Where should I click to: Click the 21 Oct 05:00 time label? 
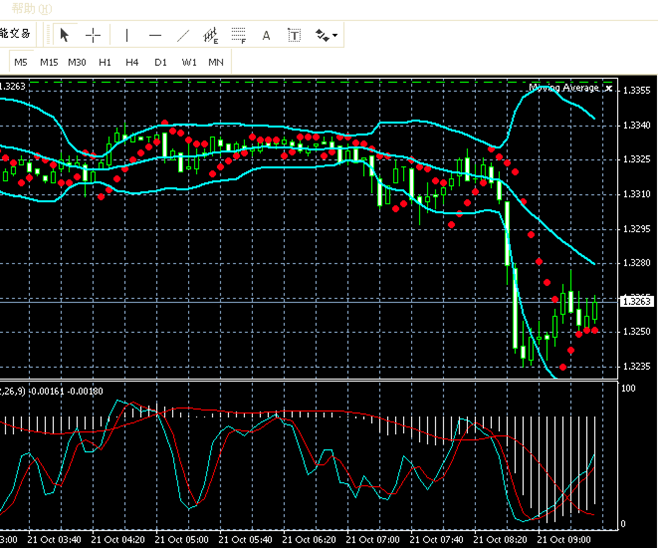click(182, 540)
